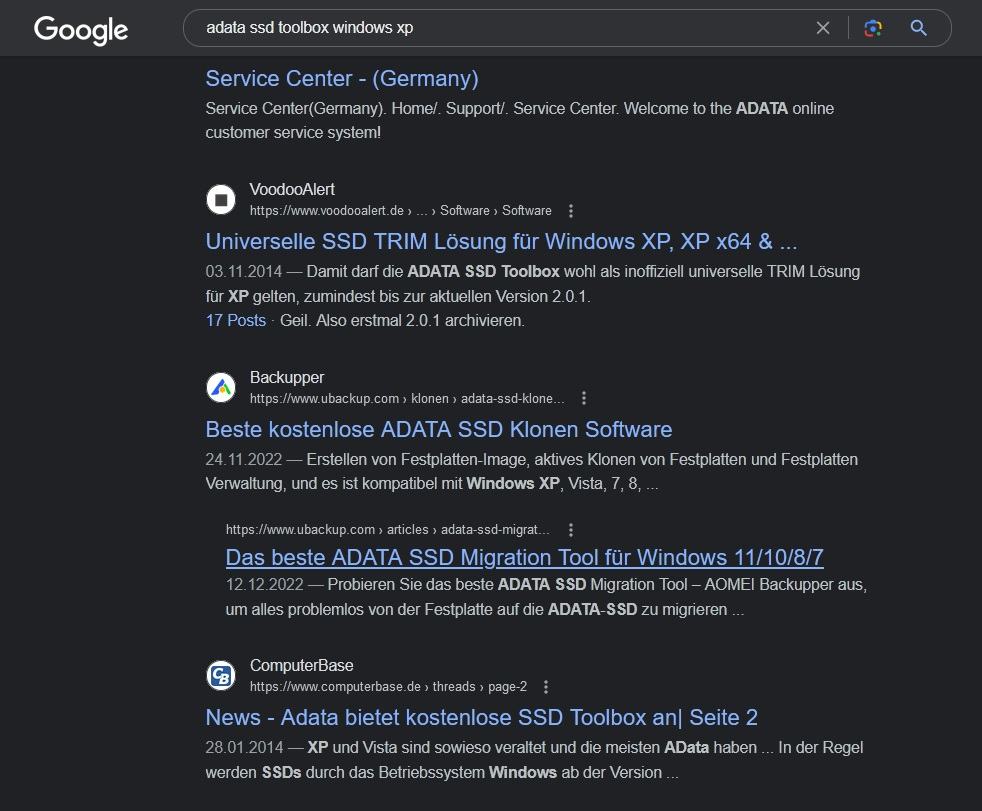Click the 'Welcome to the ADATA online' snippet text
Viewport: 982px width, 811px height.
pyautogui.click(x=729, y=109)
